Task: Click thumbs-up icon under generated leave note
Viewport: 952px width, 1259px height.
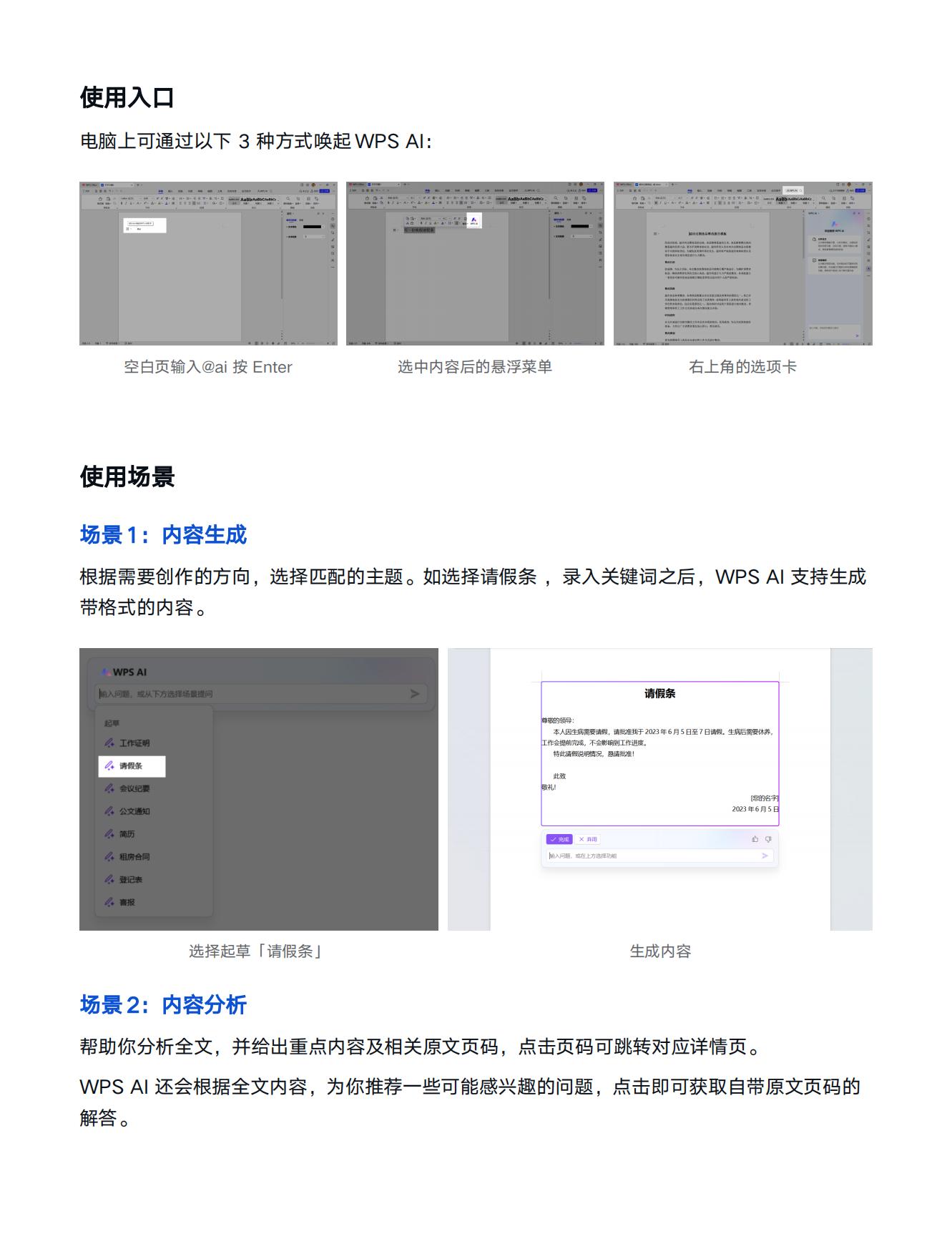Action: point(755,839)
